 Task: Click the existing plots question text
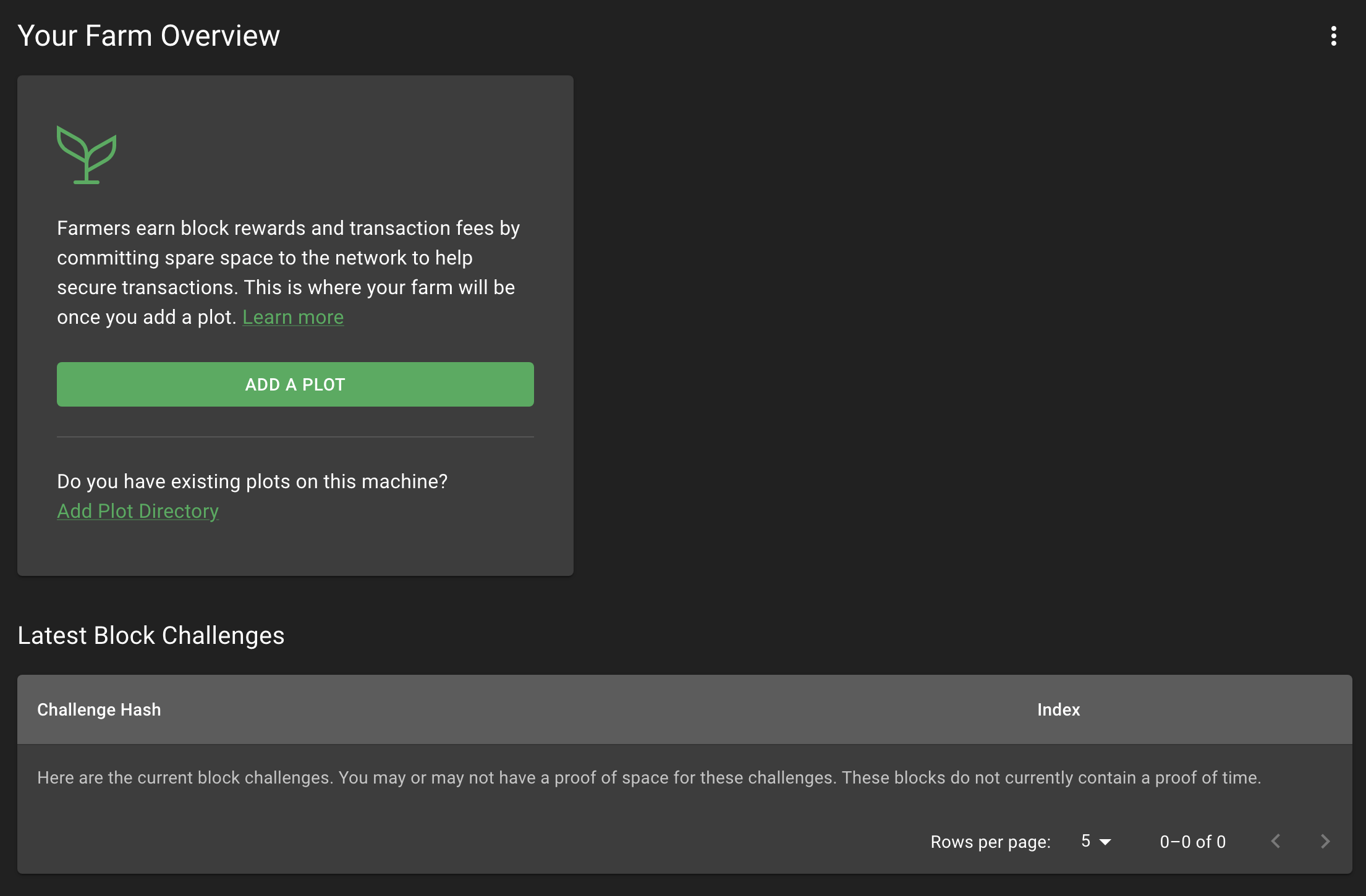[252, 481]
